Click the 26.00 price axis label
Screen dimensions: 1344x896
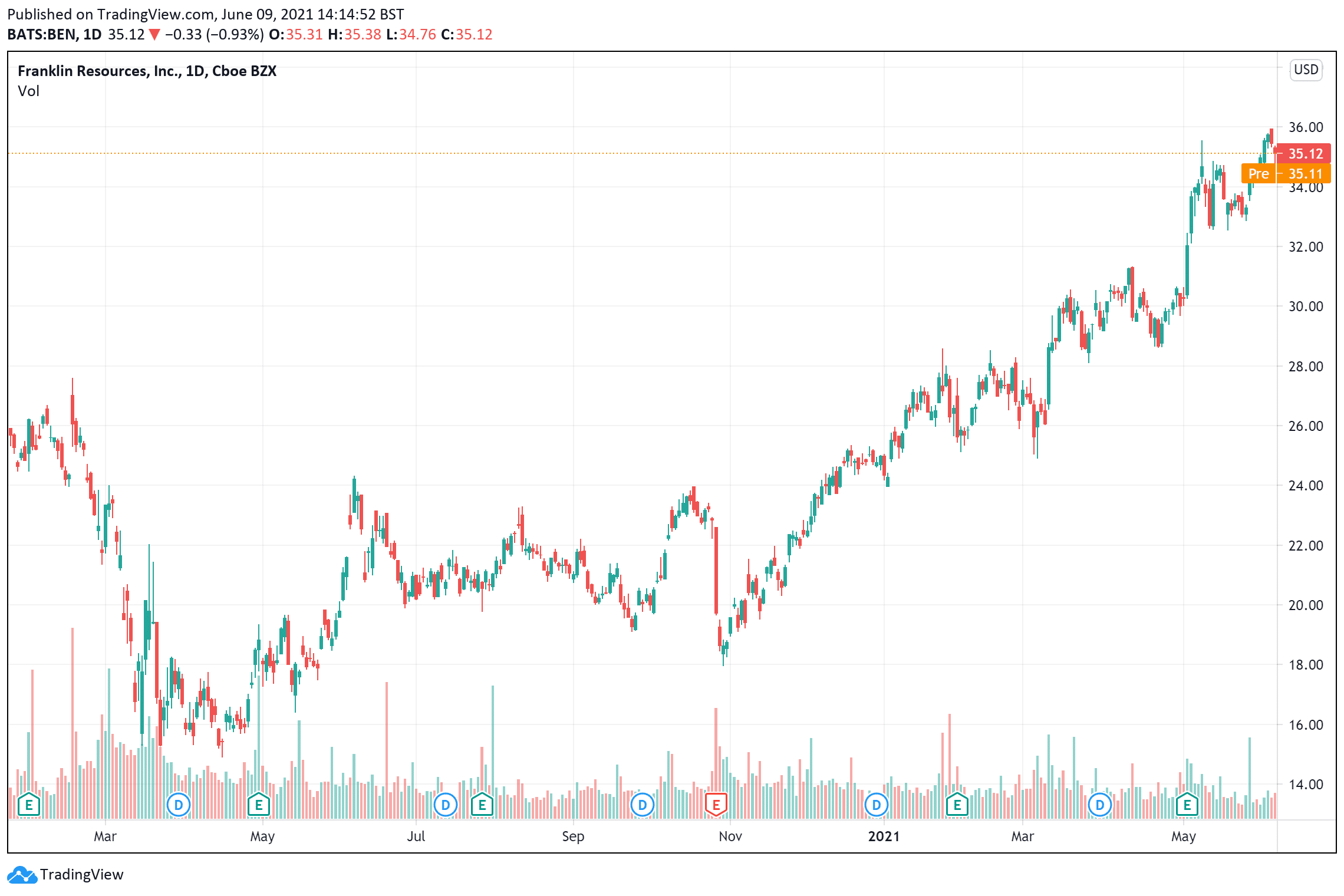click(x=1306, y=426)
